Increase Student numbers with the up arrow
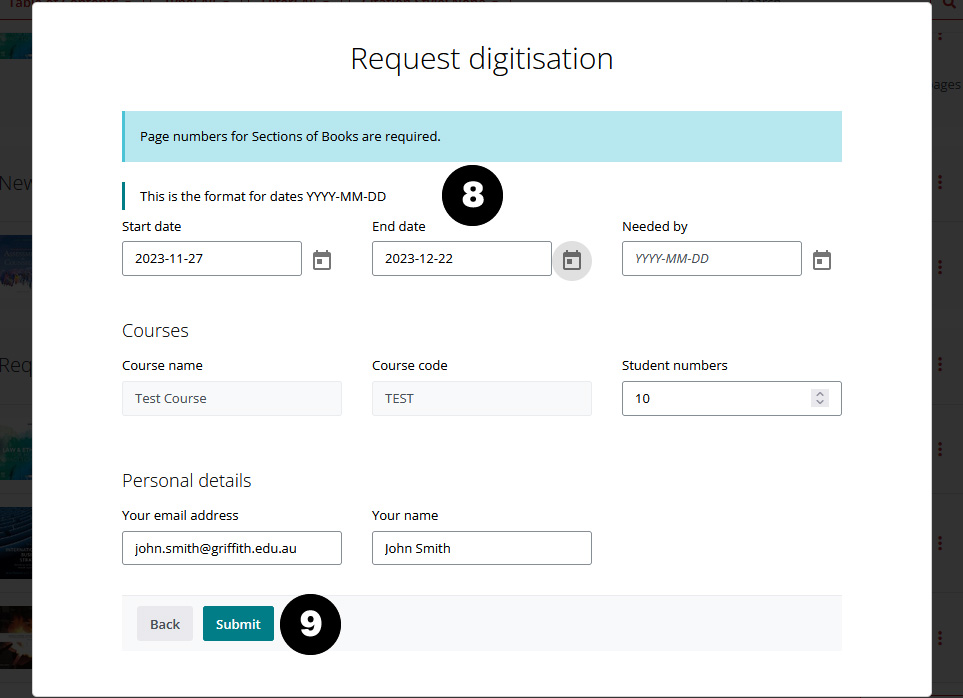The height and width of the screenshot is (698, 963). 820,394
